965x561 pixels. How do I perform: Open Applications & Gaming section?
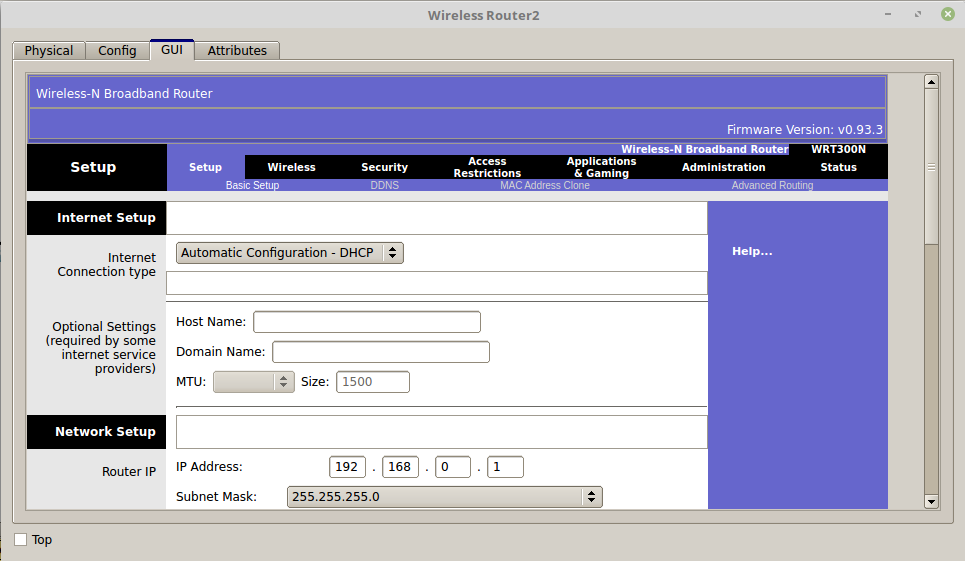(601, 167)
